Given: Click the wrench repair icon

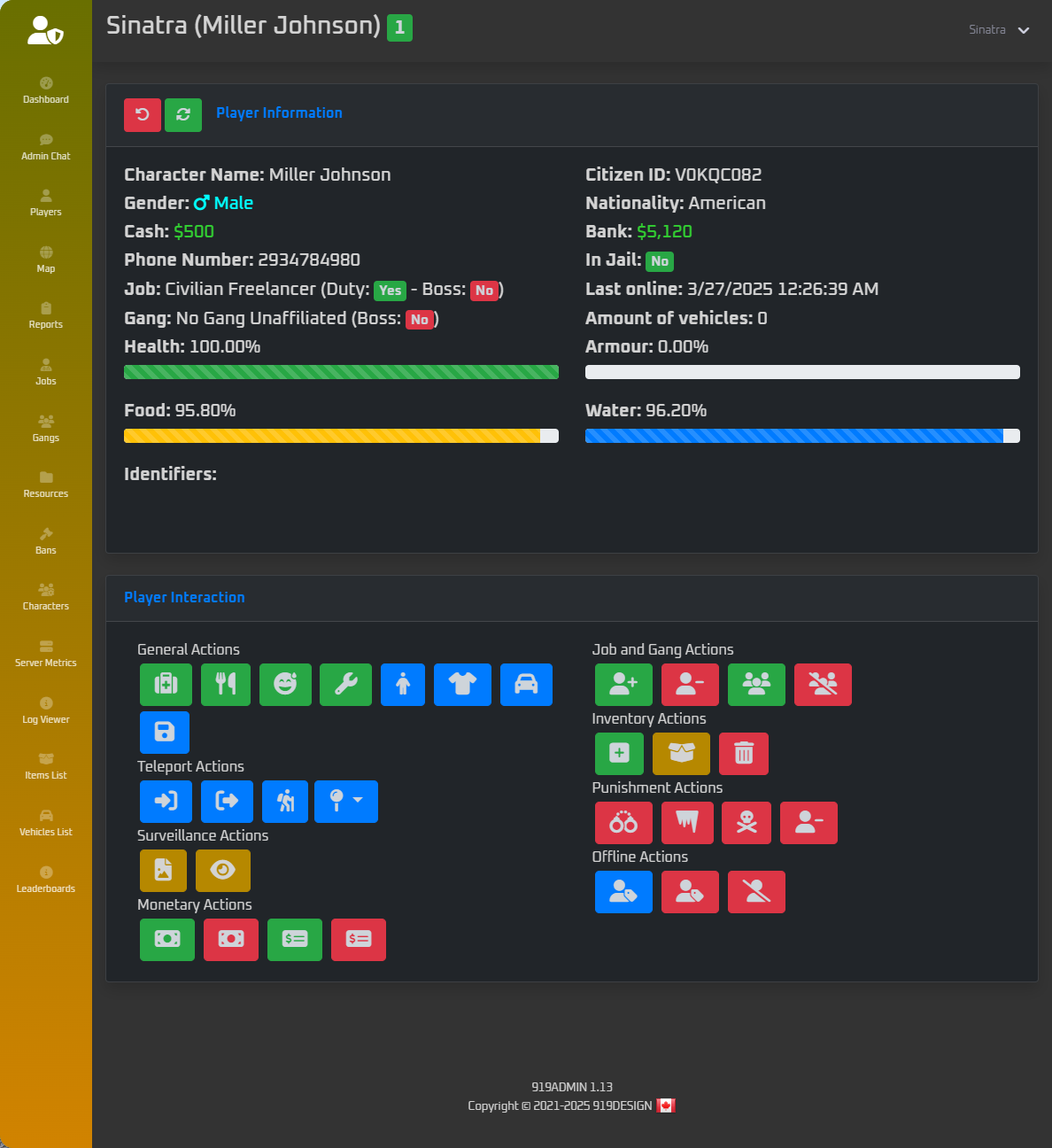Looking at the screenshot, I should (x=345, y=685).
